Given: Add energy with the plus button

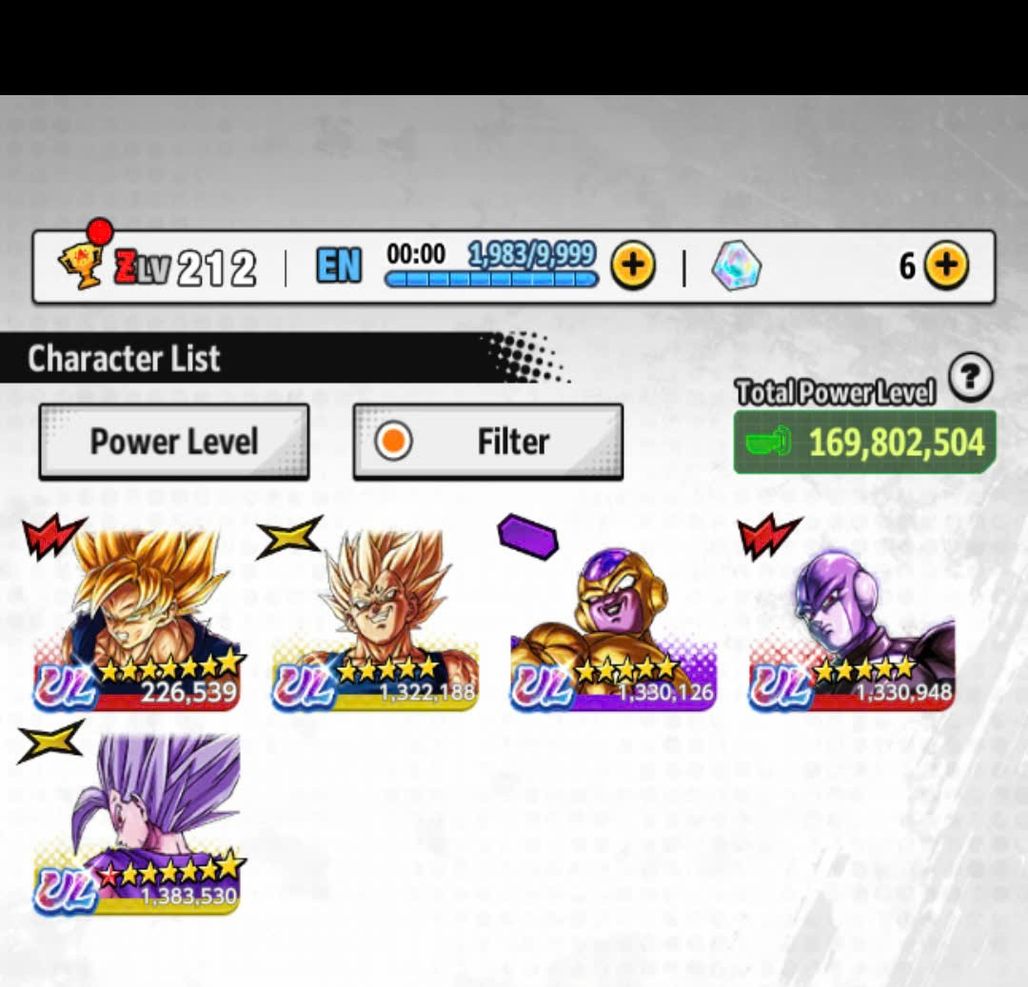Looking at the screenshot, I should tap(633, 265).
